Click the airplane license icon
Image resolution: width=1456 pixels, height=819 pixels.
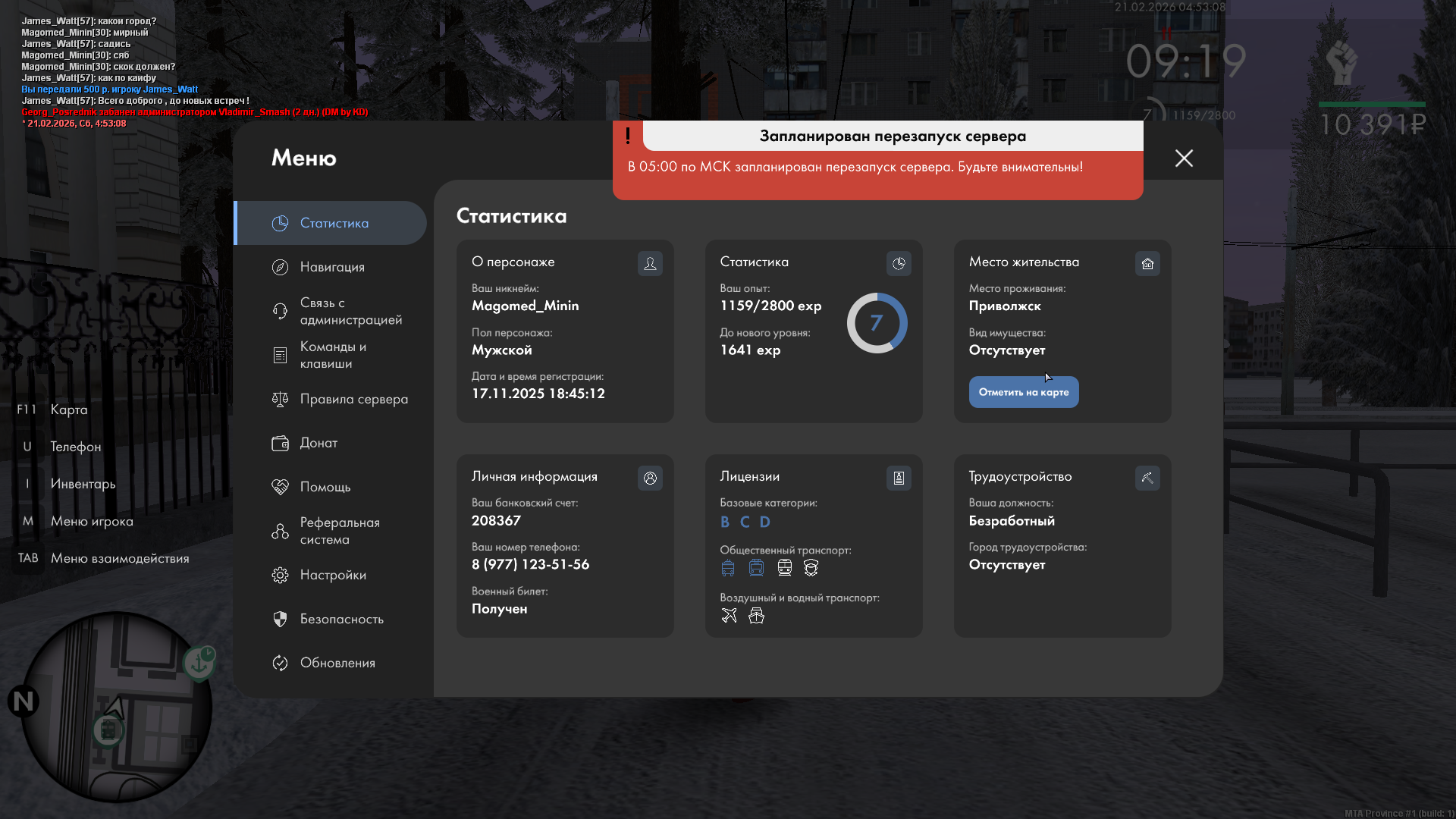tap(729, 616)
